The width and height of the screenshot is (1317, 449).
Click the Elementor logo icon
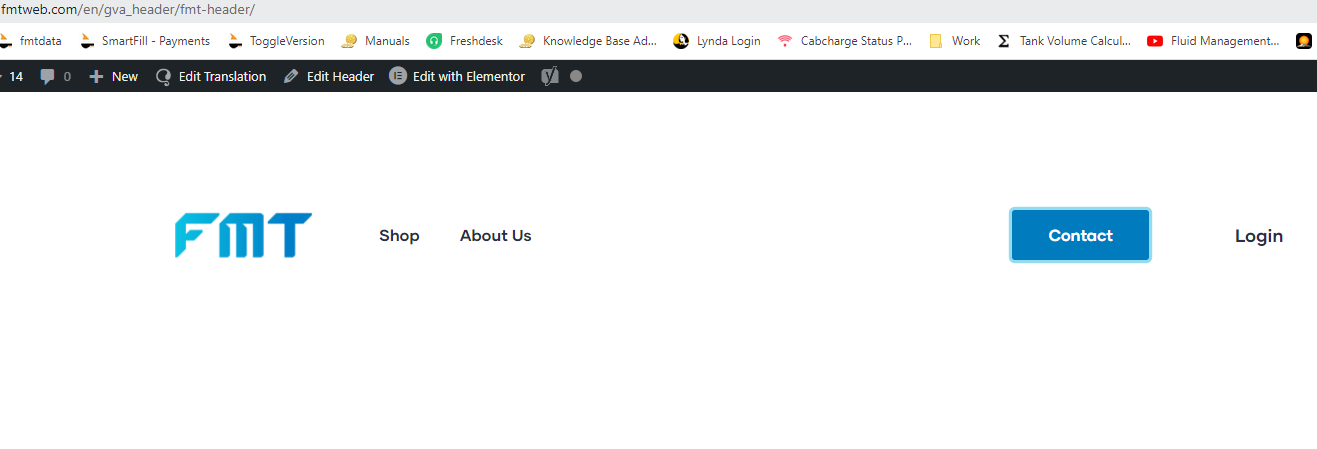(398, 76)
